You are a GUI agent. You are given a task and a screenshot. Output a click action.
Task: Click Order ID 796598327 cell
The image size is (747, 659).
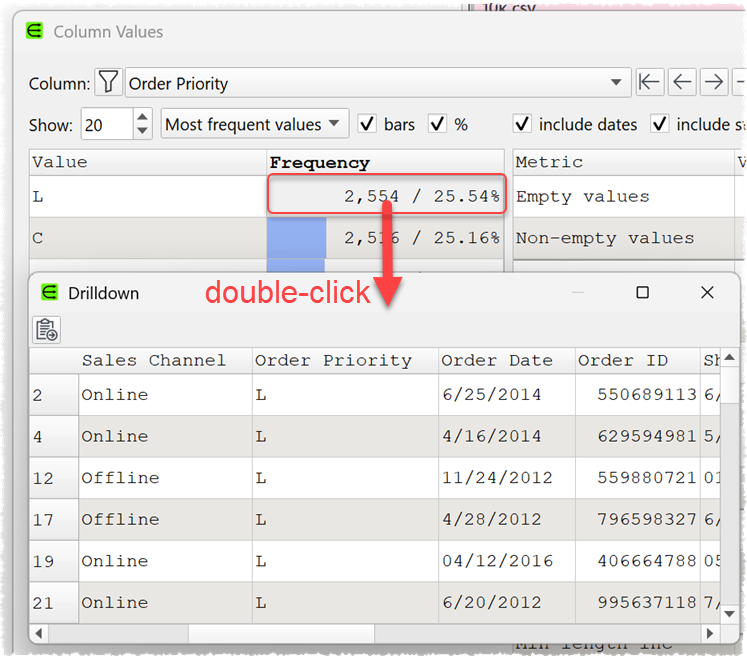click(637, 519)
